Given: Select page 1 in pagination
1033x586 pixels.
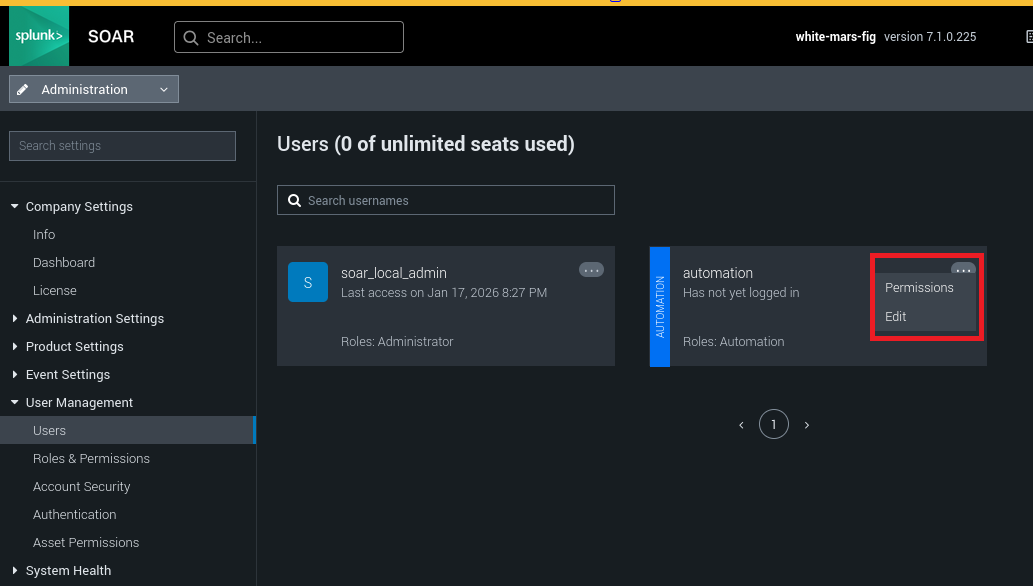Looking at the screenshot, I should coord(773,425).
